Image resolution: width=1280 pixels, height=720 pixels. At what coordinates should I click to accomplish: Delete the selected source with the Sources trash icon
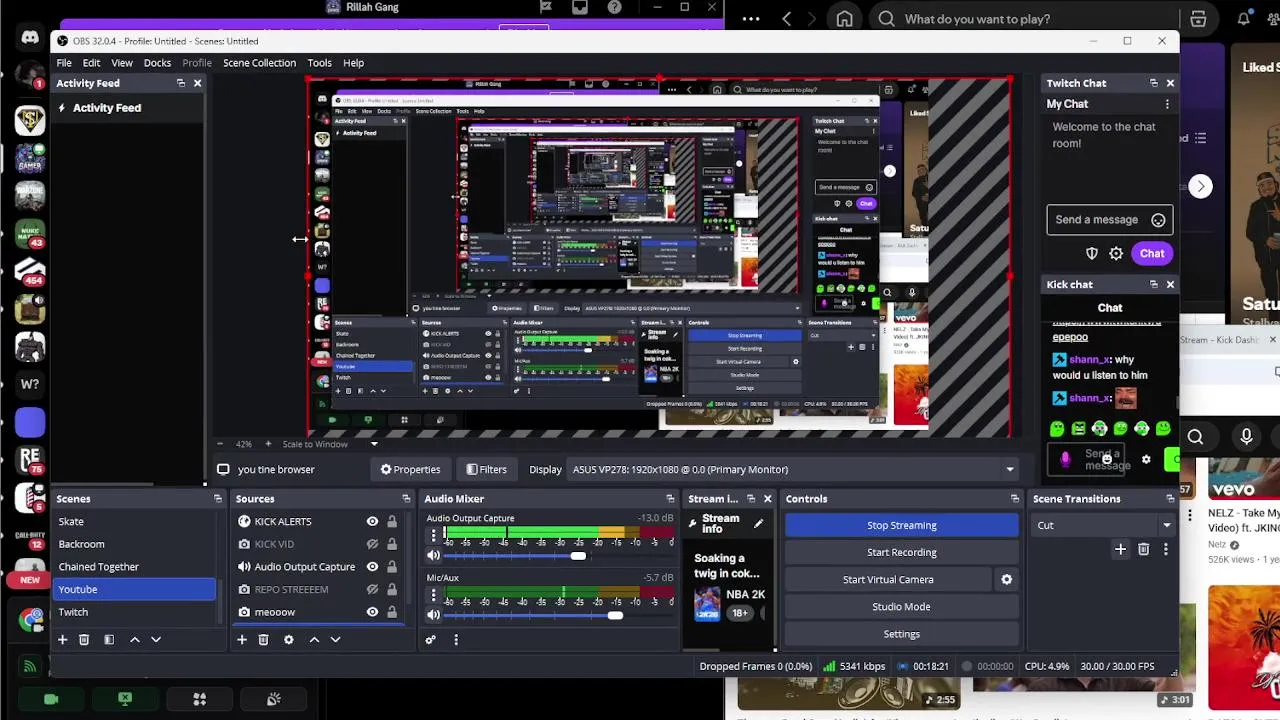(x=263, y=640)
